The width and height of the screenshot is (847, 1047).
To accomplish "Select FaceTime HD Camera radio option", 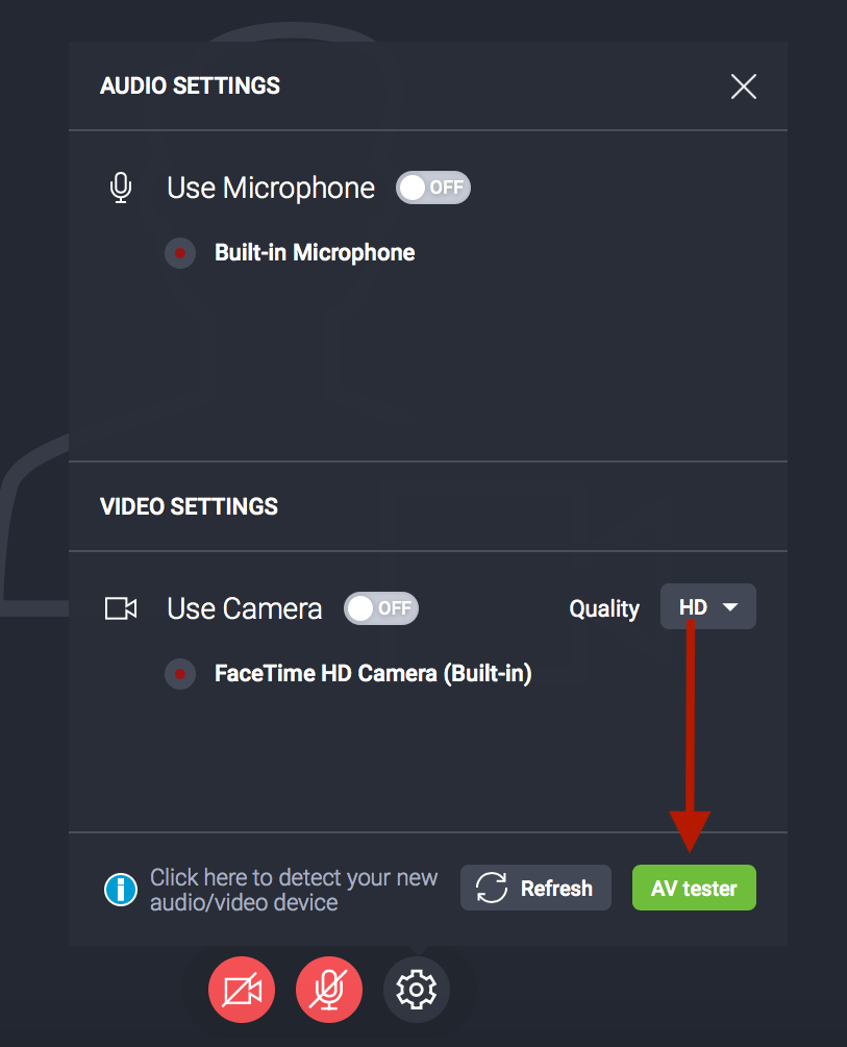I will (180, 674).
